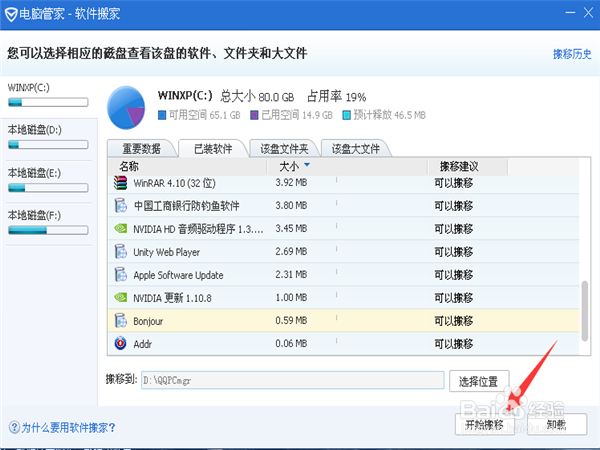Screen dimensions: 600x450
Task: Click the NVIDIA HD 音频驱动程序 logo icon
Action: 121,228
